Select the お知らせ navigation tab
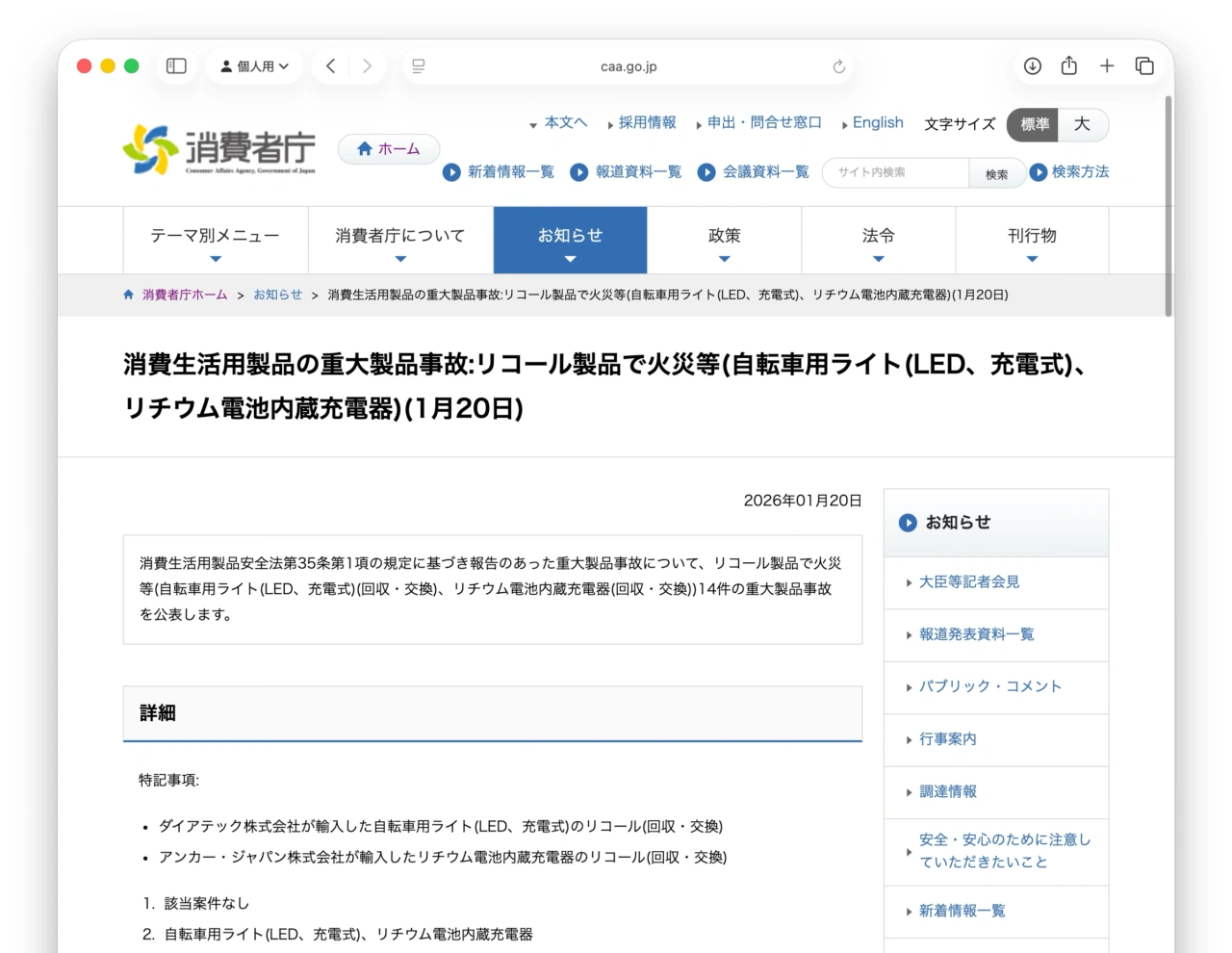Viewport: 1232px width, 953px height. point(570,240)
